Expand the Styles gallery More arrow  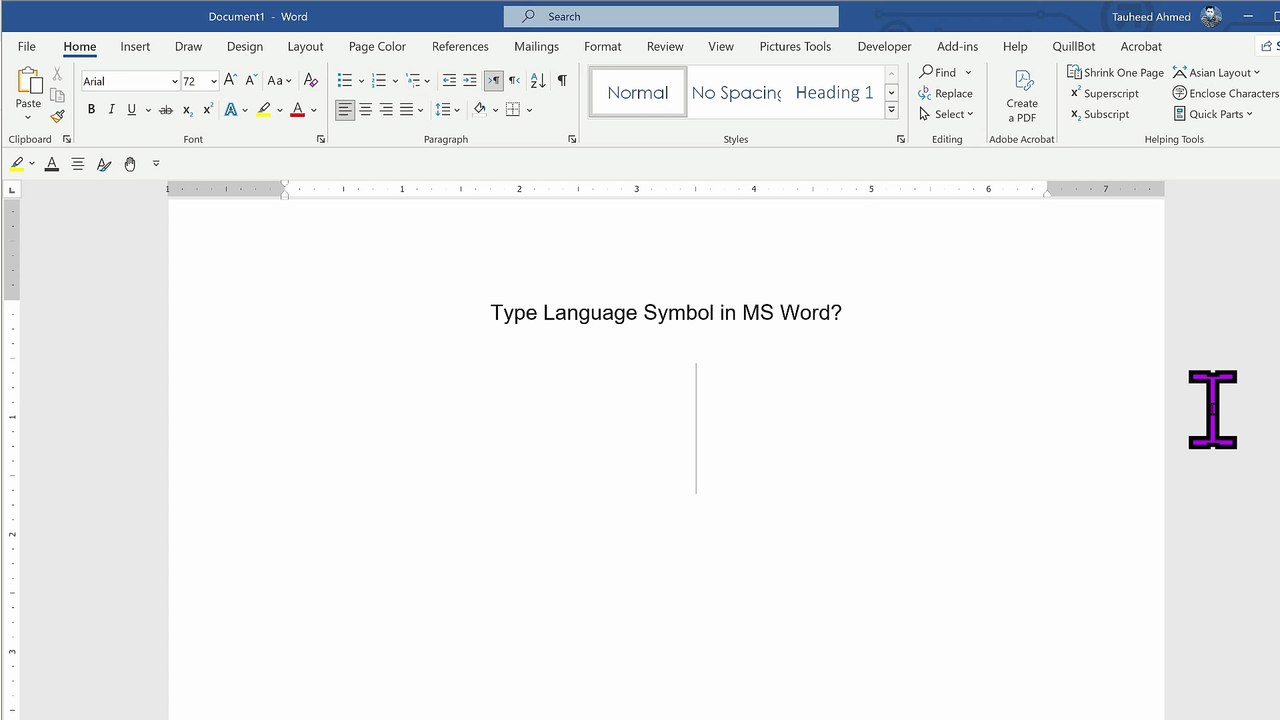[x=891, y=112]
